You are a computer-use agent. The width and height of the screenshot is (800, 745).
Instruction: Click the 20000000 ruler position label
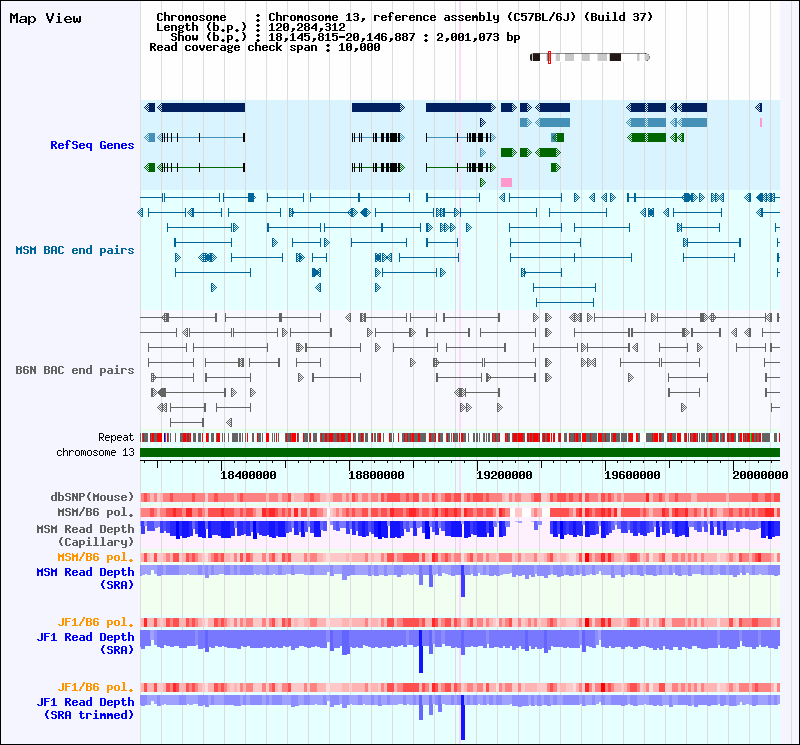pyautogui.click(x=760, y=476)
